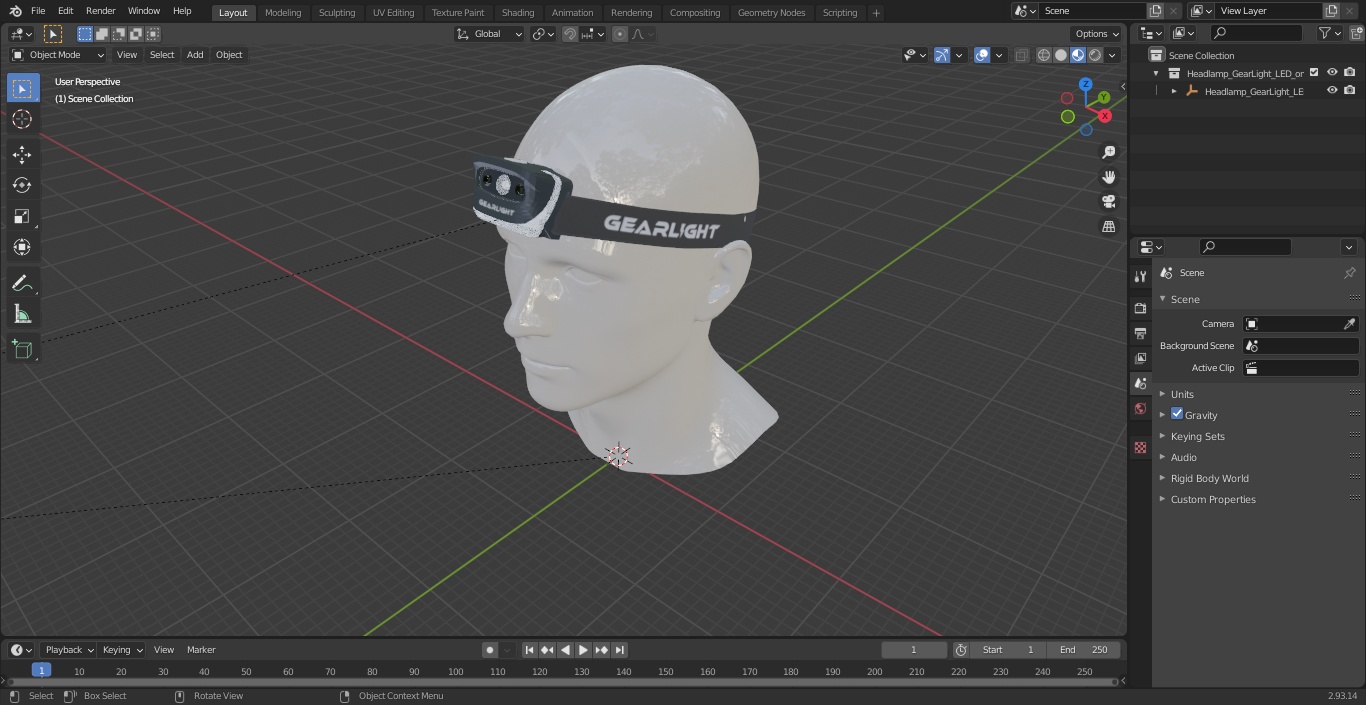Open the Render menu
The image size is (1366, 705).
(x=100, y=11)
